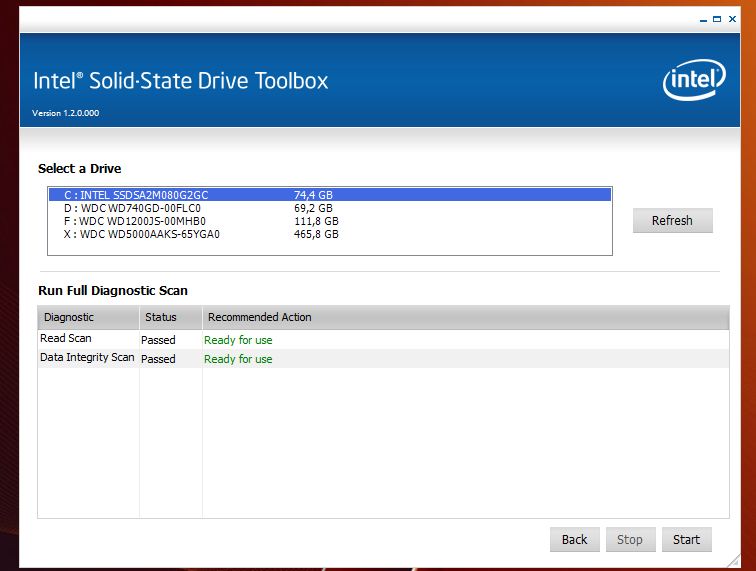
Task: Go Back to the previous screen
Action: click(574, 539)
